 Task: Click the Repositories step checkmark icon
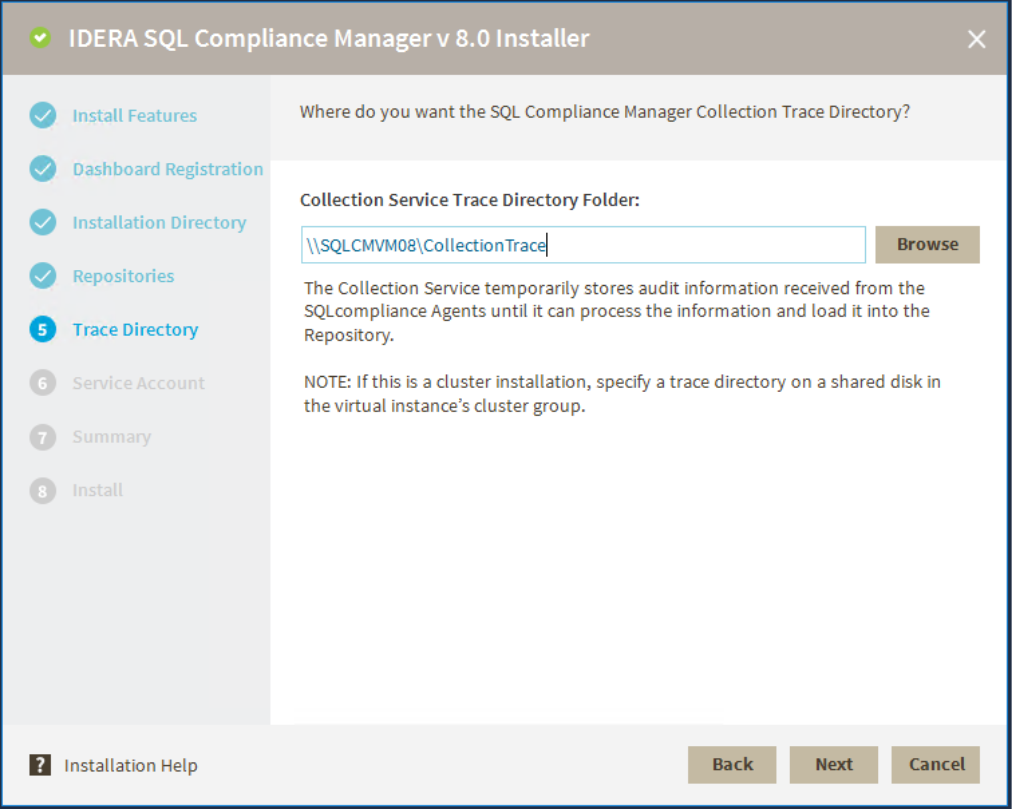[43, 276]
